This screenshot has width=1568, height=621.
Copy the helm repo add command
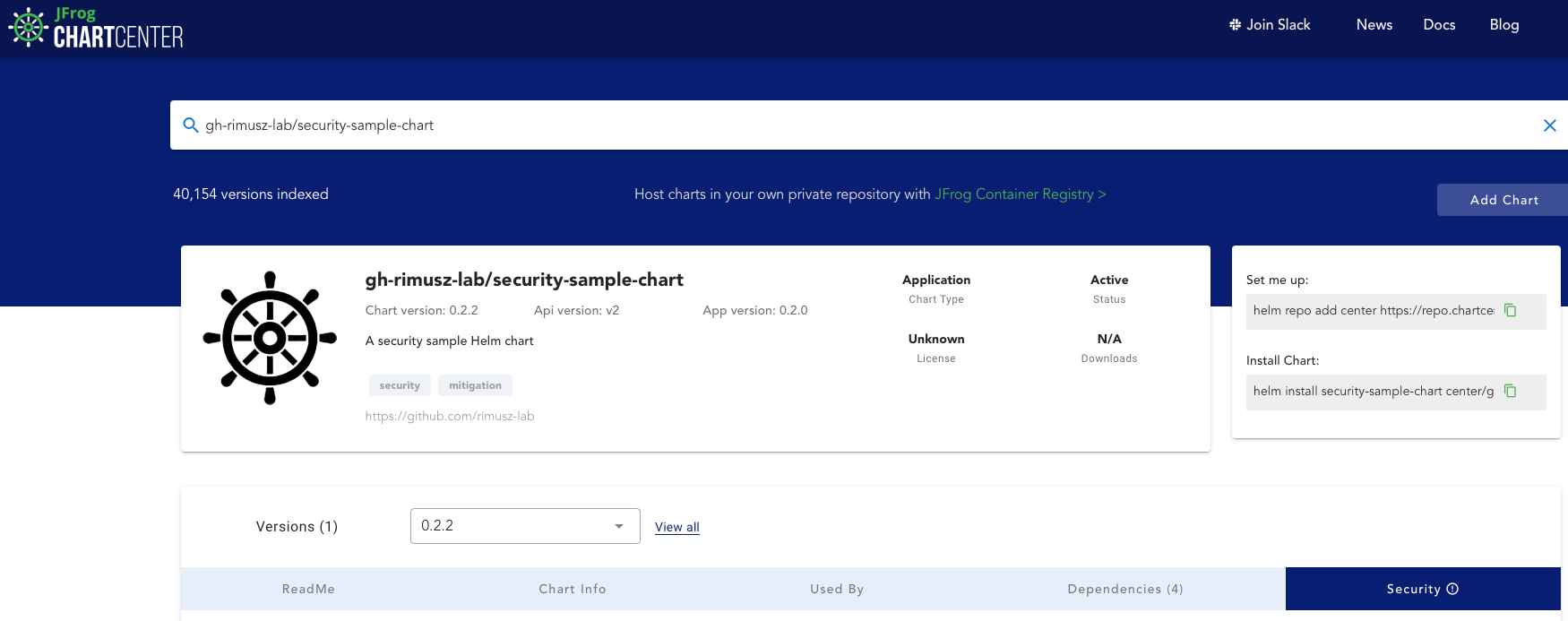[x=1510, y=310]
